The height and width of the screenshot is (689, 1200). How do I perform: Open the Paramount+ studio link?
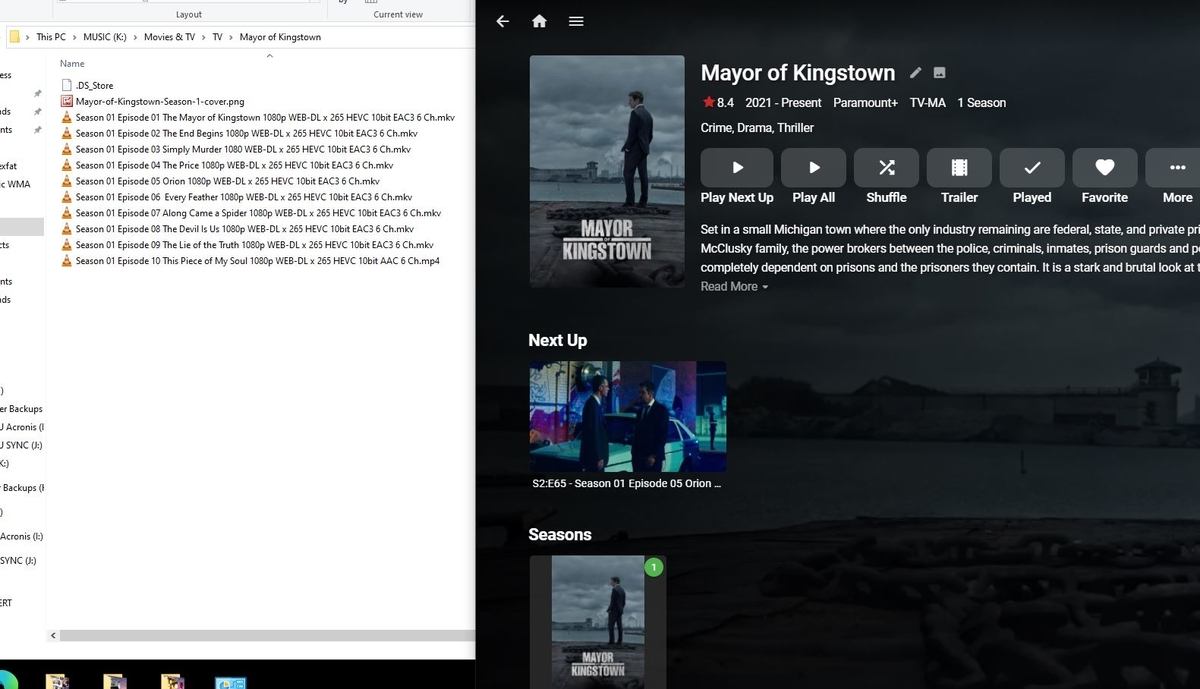pos(865,103)
